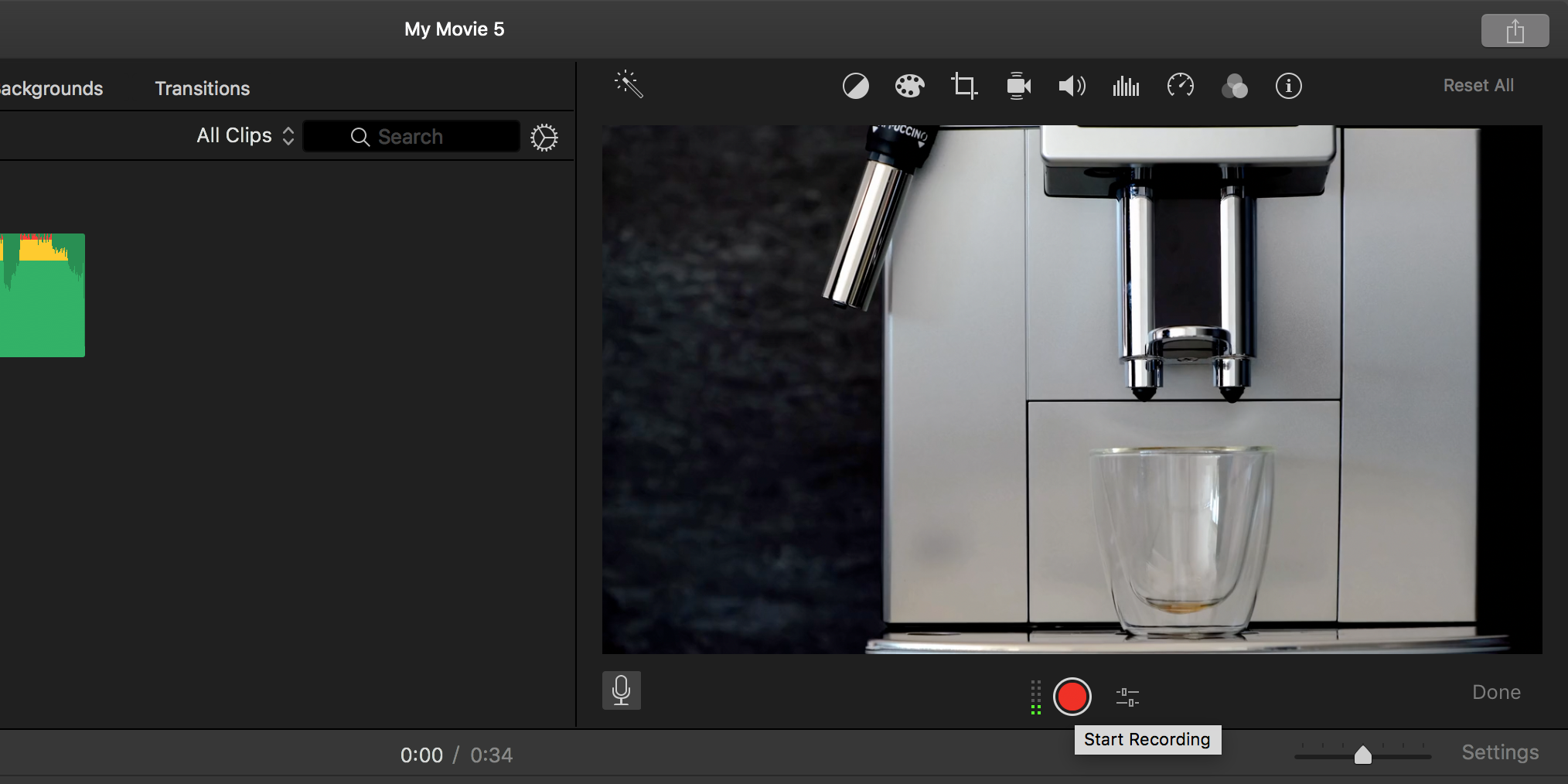Click Done to finish voiceover recording
This screenshot has width=1568, height=784.
tap(1495, 691)
